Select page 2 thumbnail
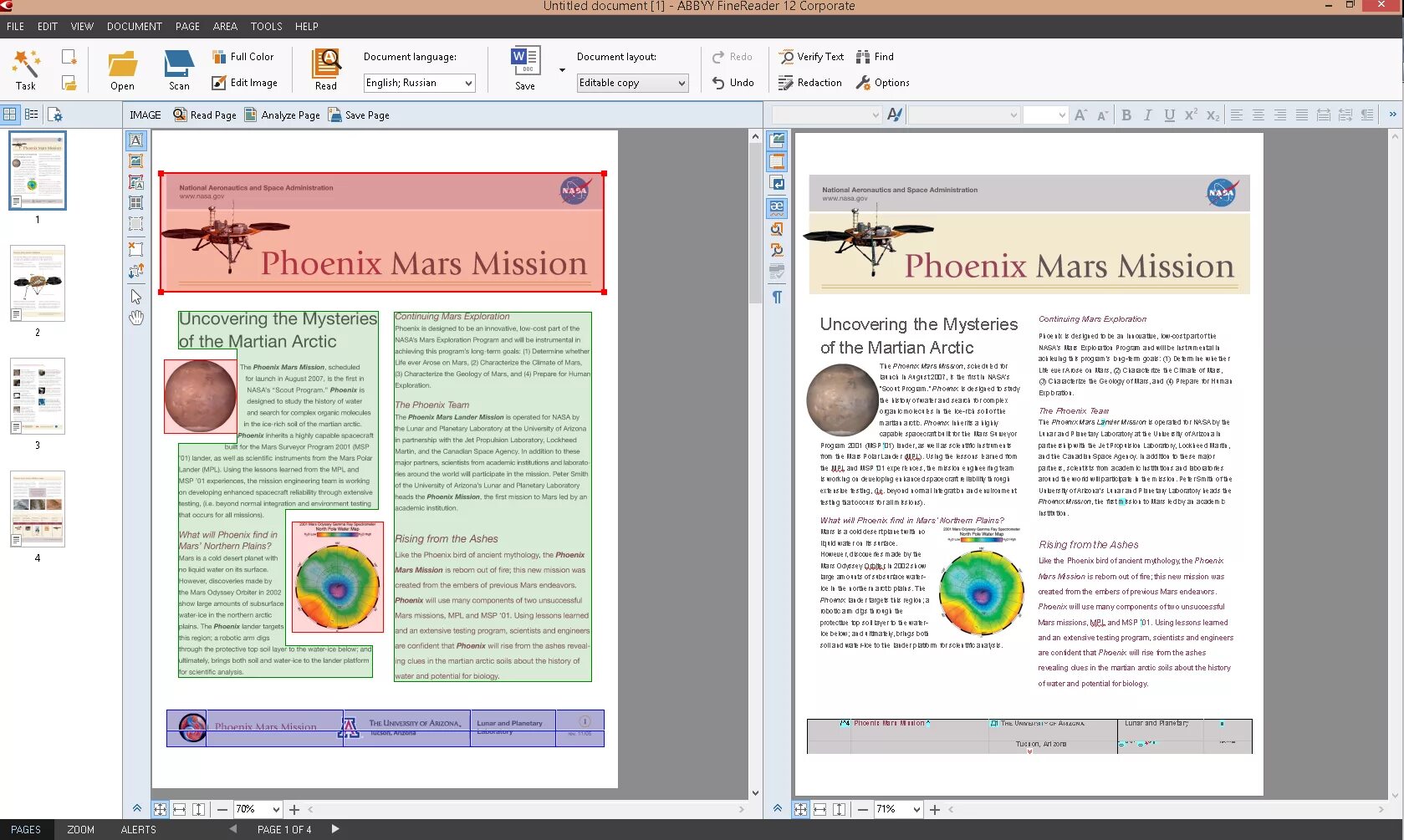Image resolution: width=1404 pixels, height=840 pixels. [x=38, y=283]
